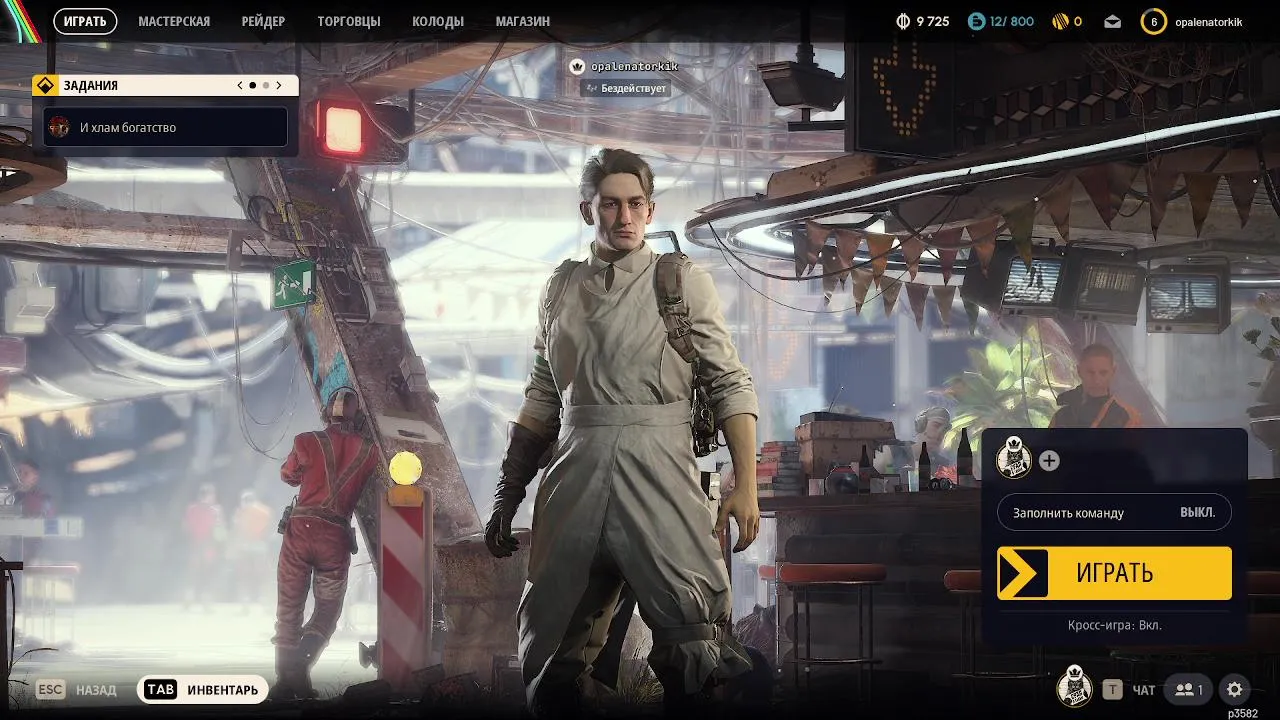1280x720 pixels.
Task: Click the crown icon beside player nameplate
Action: click(577, 67)
